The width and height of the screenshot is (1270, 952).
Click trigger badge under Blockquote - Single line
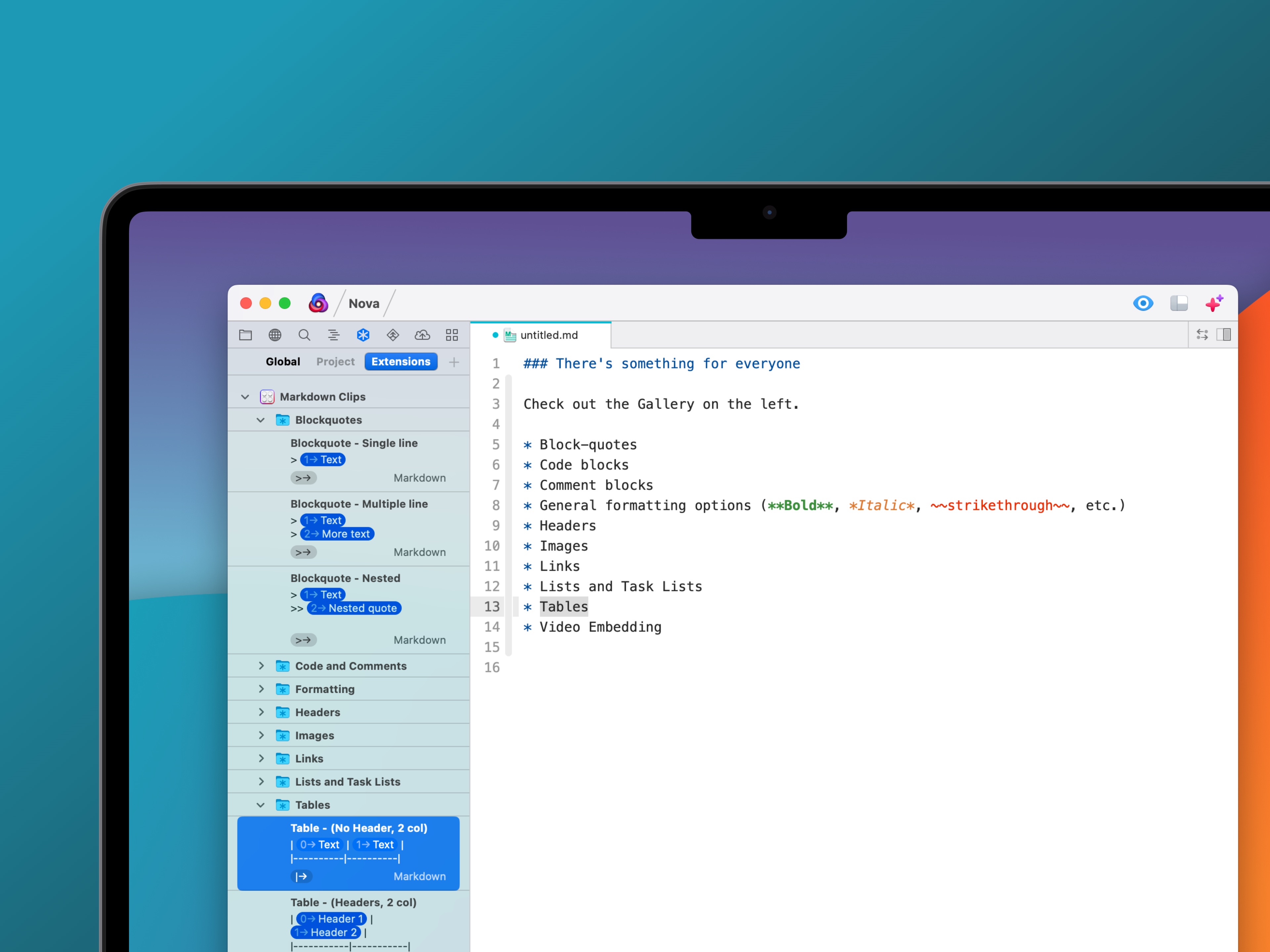304,478
